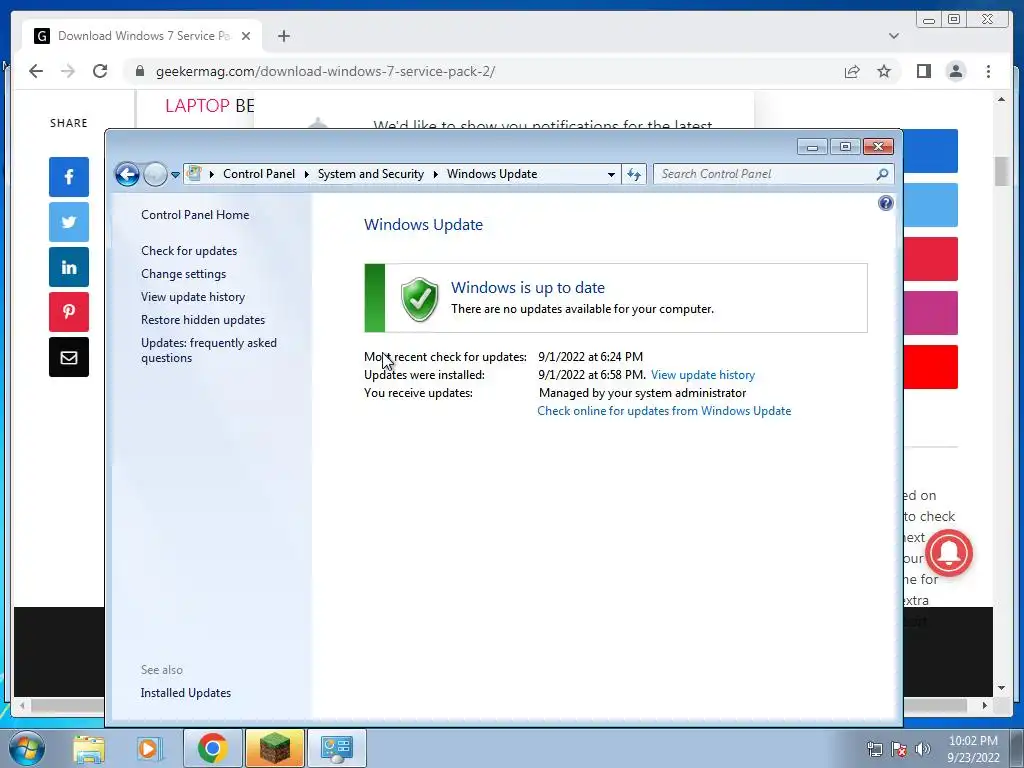Select the Download Windows 7 Service Pack tab
Screen dimensions: 1024x768
pyautogui.click(x=142, y=36)
